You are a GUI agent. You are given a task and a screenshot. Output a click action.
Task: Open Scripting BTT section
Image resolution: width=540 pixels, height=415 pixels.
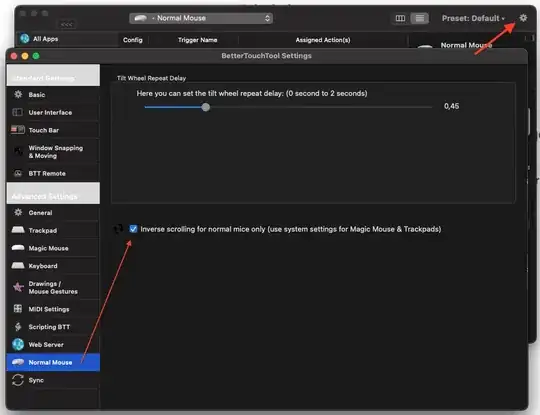coord(53,326)
